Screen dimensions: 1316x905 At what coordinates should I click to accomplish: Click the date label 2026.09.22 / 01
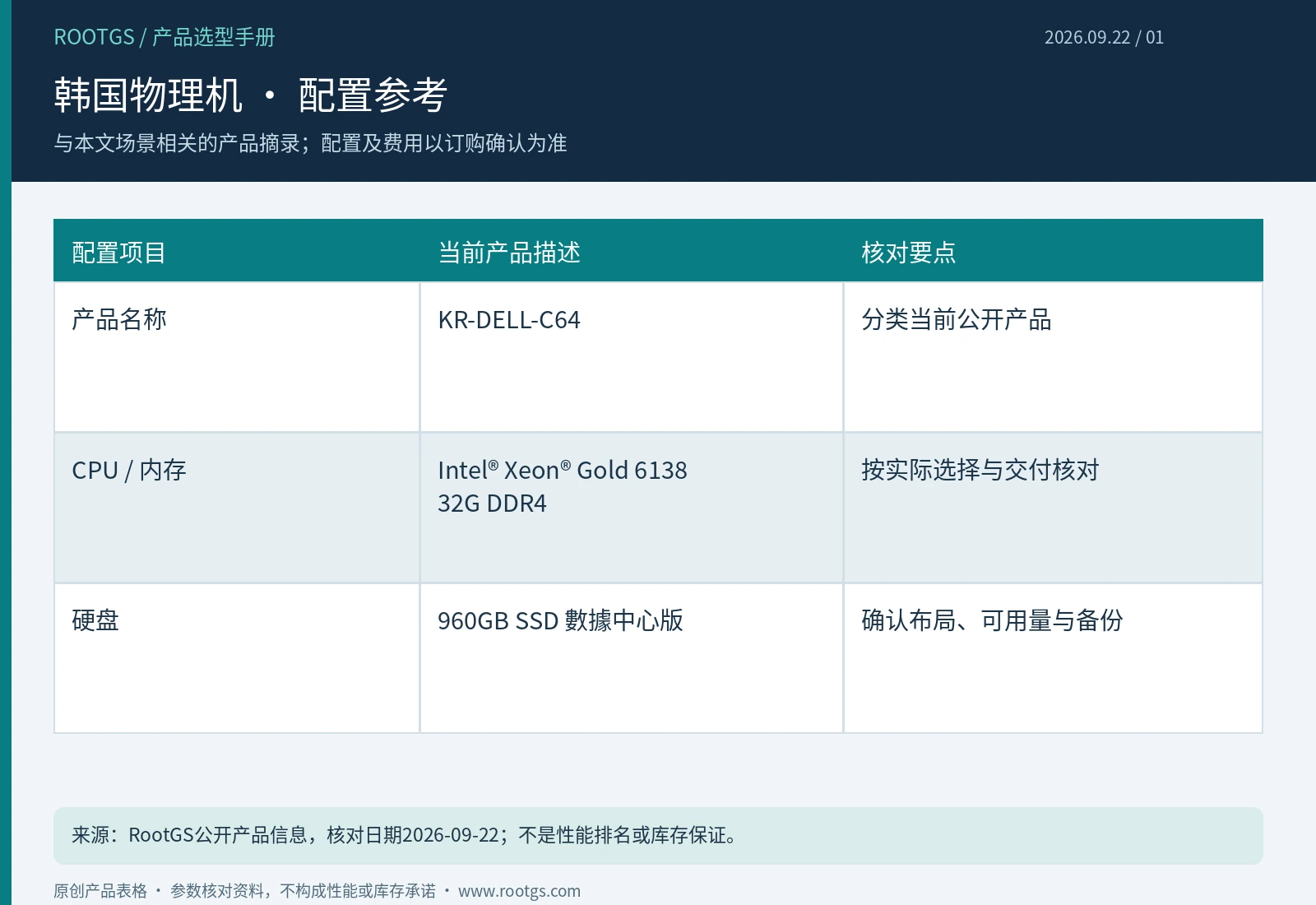click(x=1104, y=37)
